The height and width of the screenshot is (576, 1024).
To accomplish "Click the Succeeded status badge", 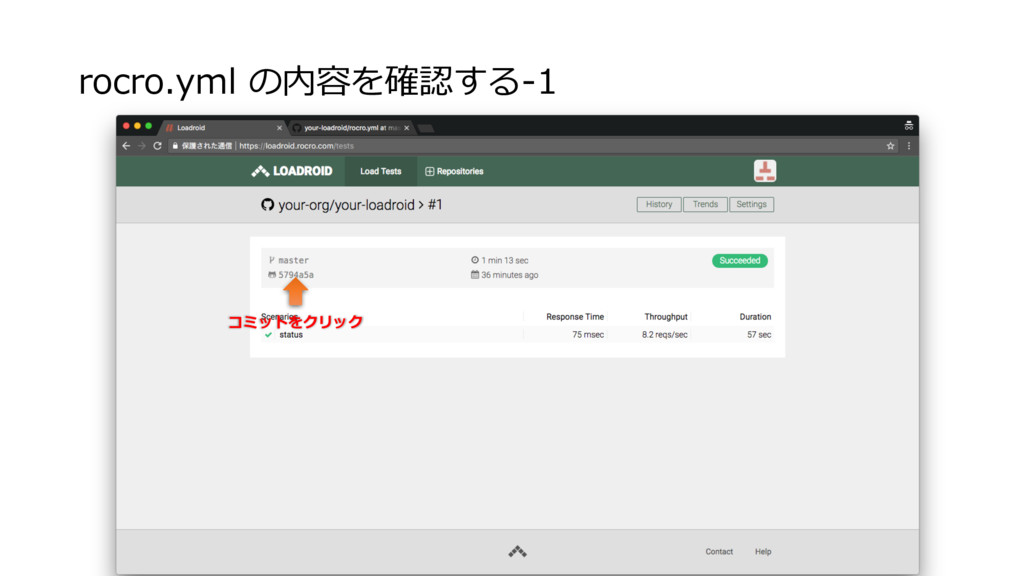I will click(740, 261).
